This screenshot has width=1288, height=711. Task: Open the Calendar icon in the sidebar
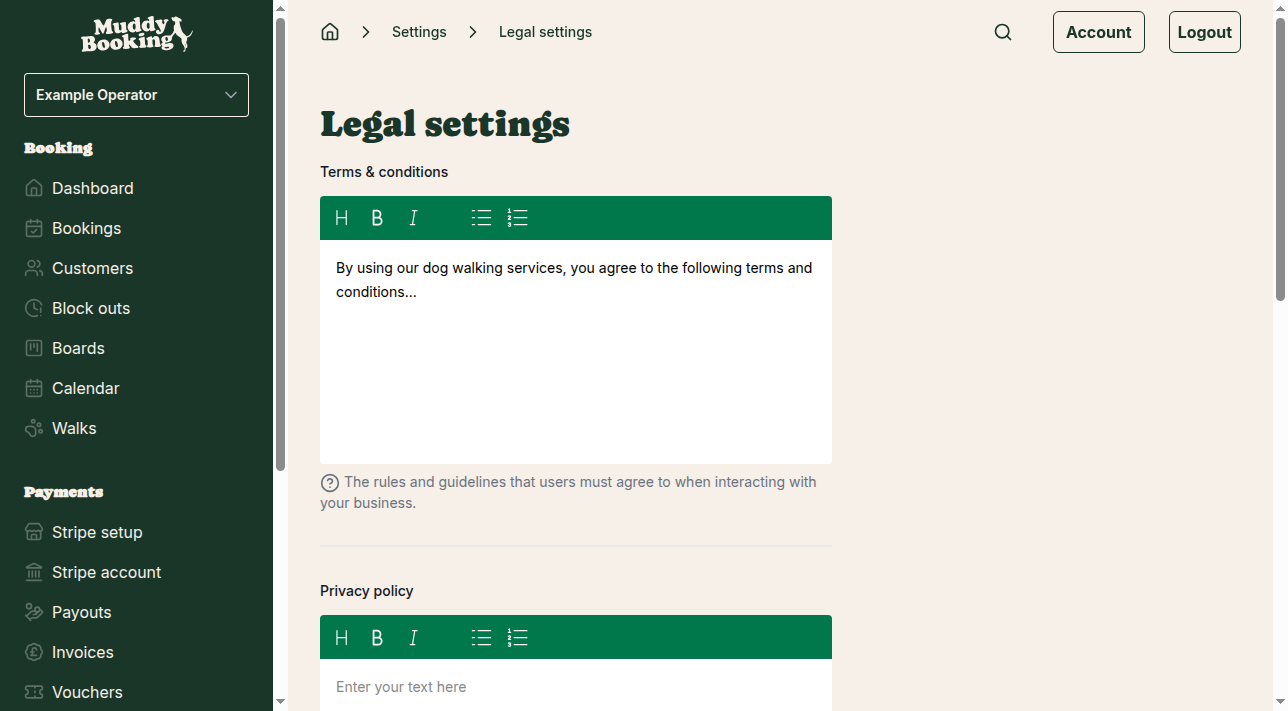click(33, 388)
